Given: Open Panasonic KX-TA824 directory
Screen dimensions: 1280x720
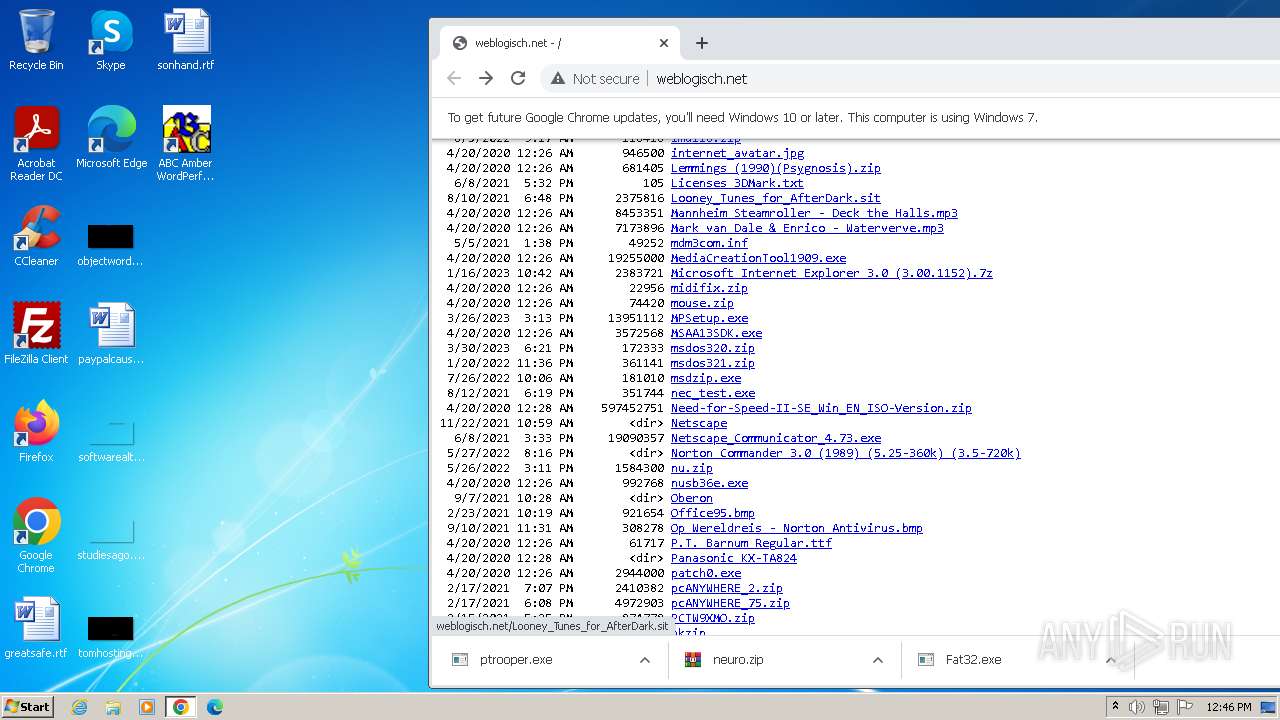Looking at the screenshot, I should [x=734, y=558].
